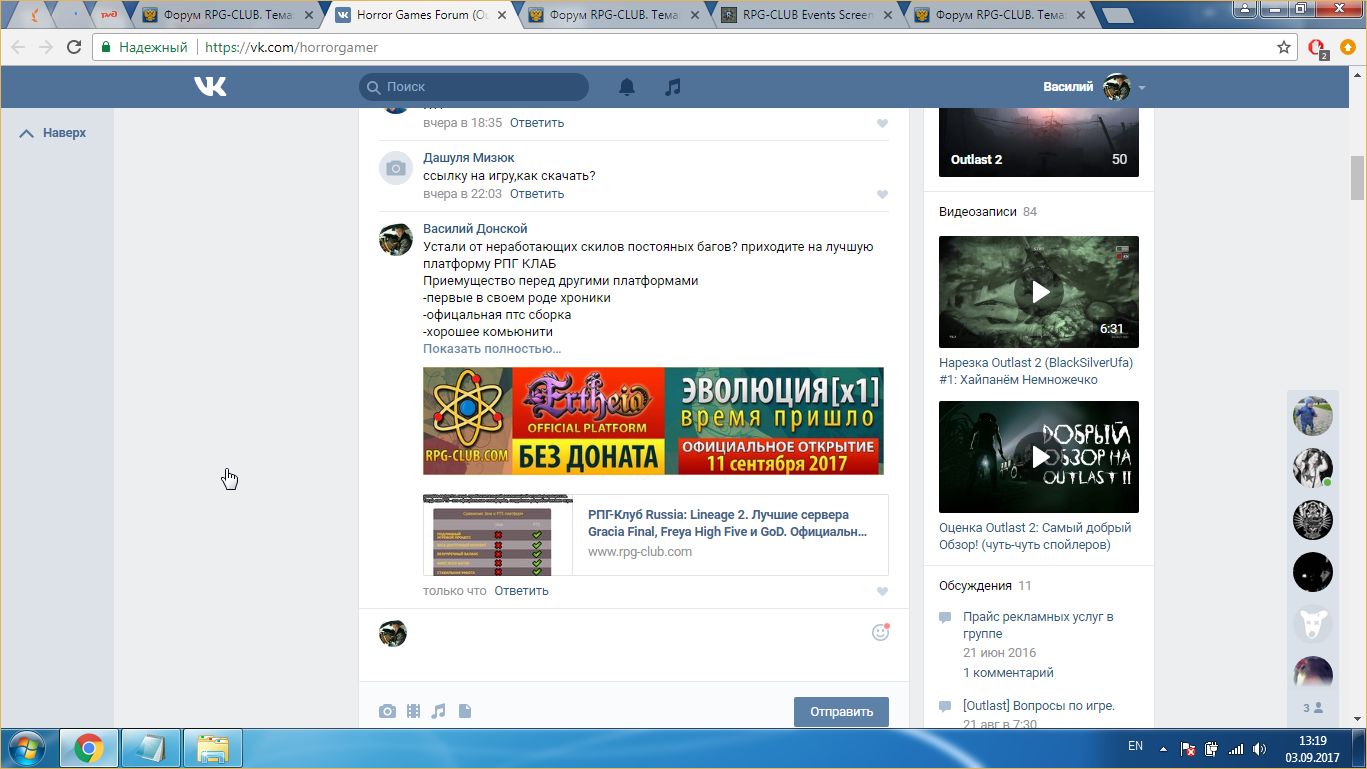Show hidden tray icons arrow

coord(1163,748)
